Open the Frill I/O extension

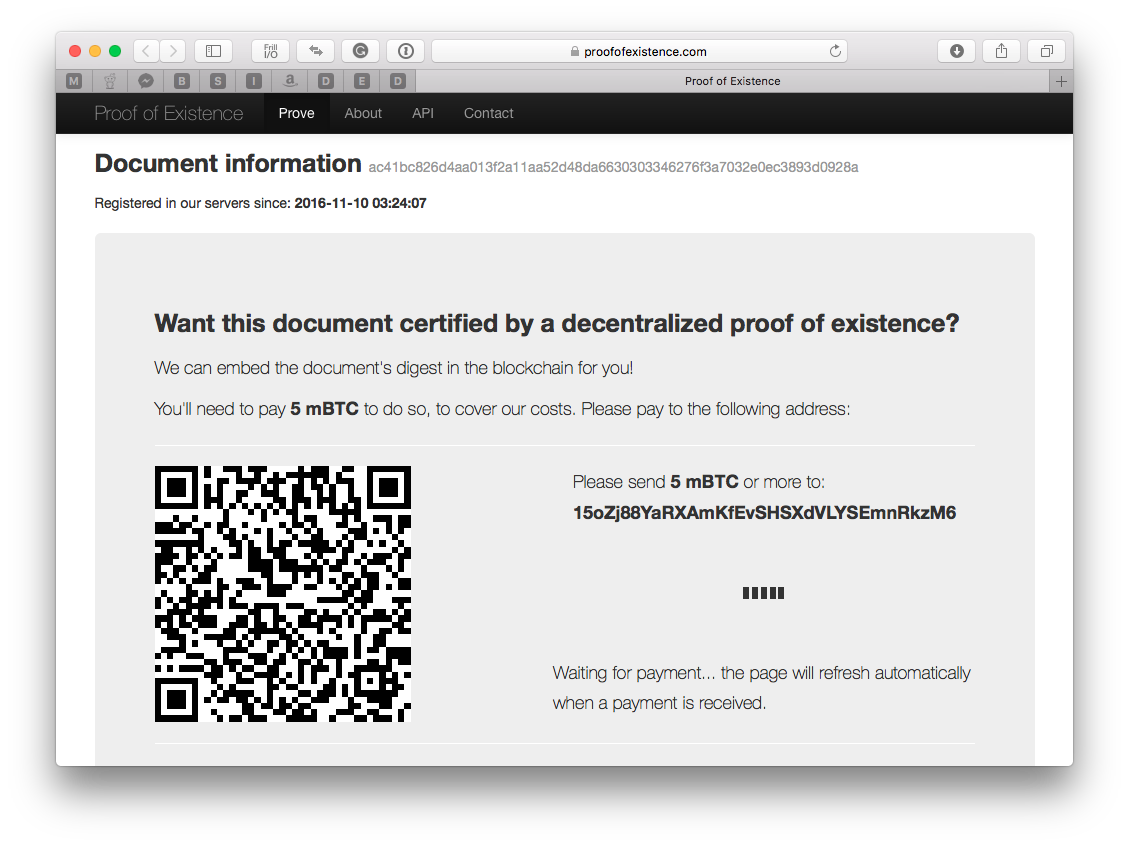(270, 50)
